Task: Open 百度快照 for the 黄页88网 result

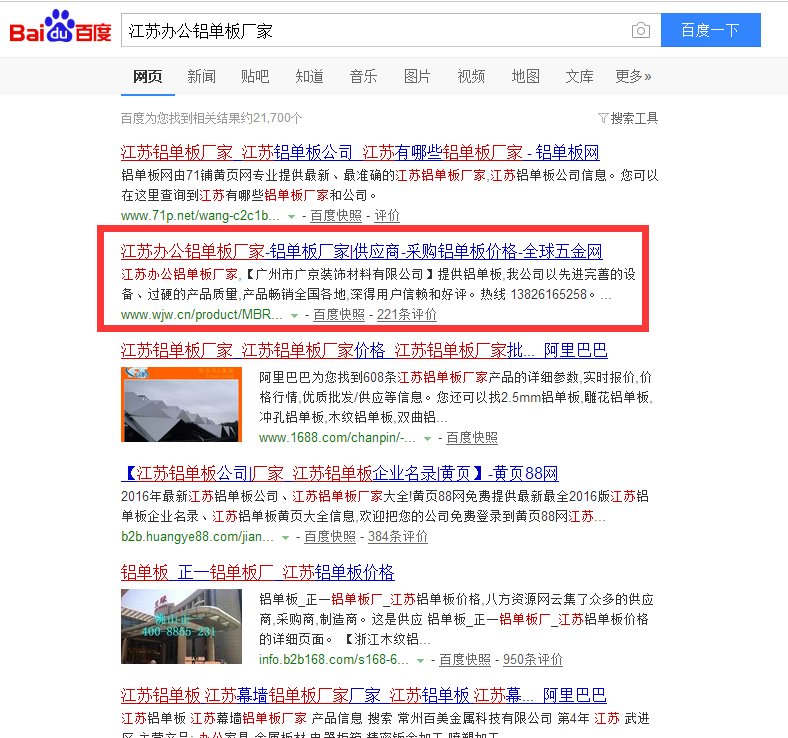Action: pos(330,537)
